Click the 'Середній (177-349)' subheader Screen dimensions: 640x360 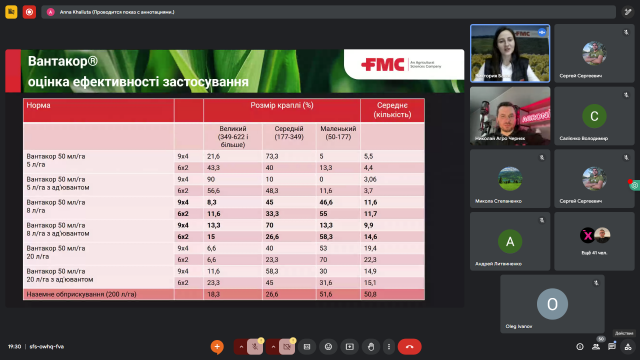click(x=289, y=133)
